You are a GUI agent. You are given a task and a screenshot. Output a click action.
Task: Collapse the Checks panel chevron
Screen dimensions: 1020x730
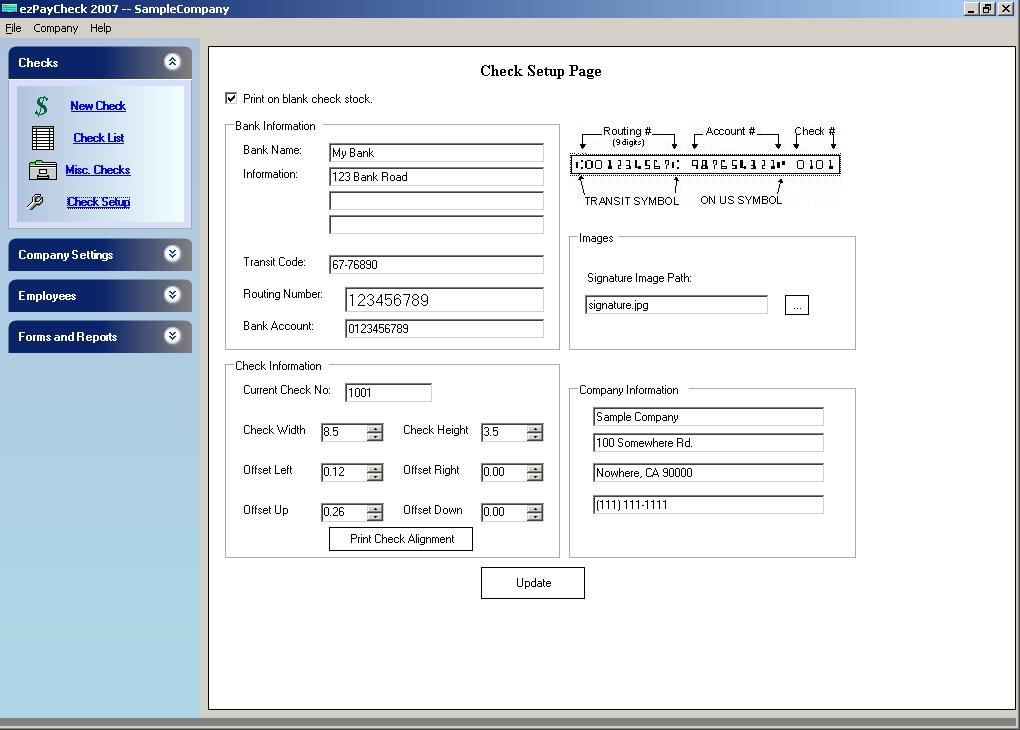170,61
